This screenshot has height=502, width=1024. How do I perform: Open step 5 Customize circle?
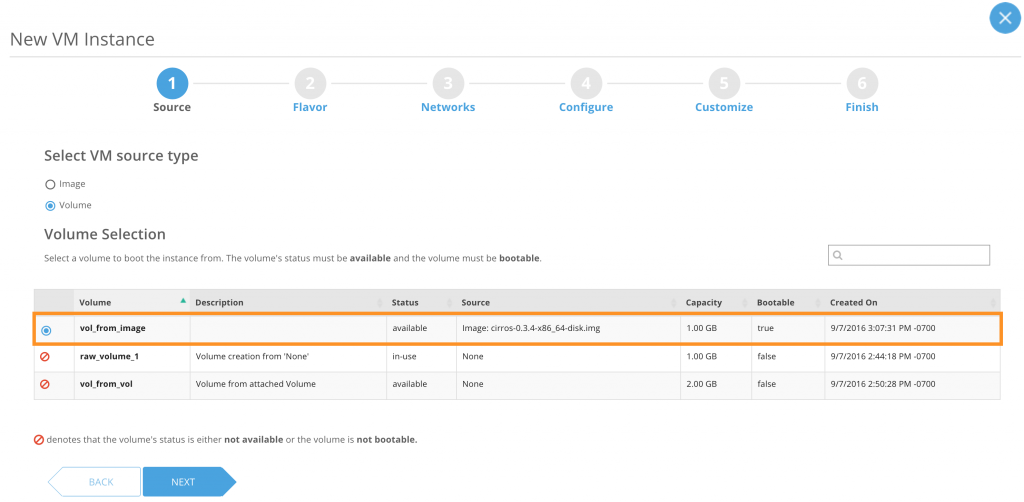(724, 83)
